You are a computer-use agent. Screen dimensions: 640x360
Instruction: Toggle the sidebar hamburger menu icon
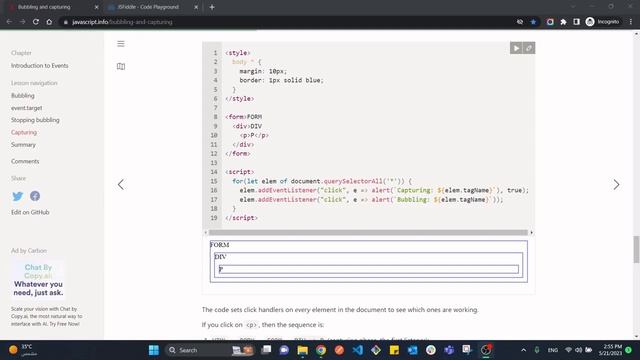pyautogui.click(x=121, y=44)
